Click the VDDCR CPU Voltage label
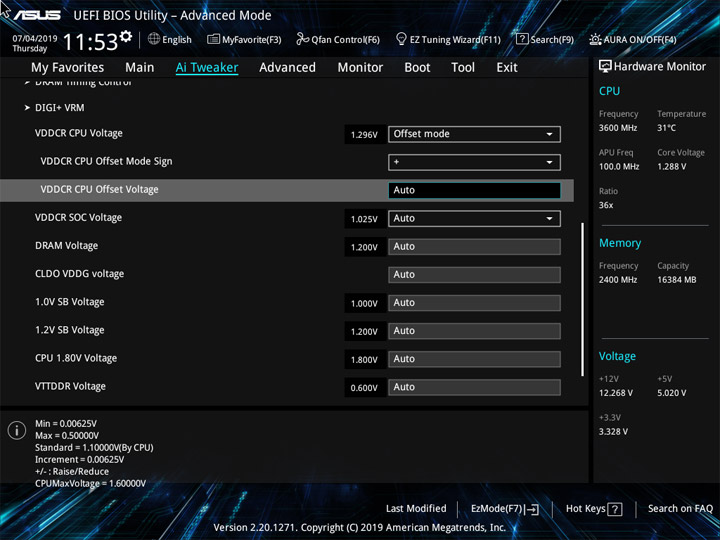720x540 pixels. (x=79, y=134)
